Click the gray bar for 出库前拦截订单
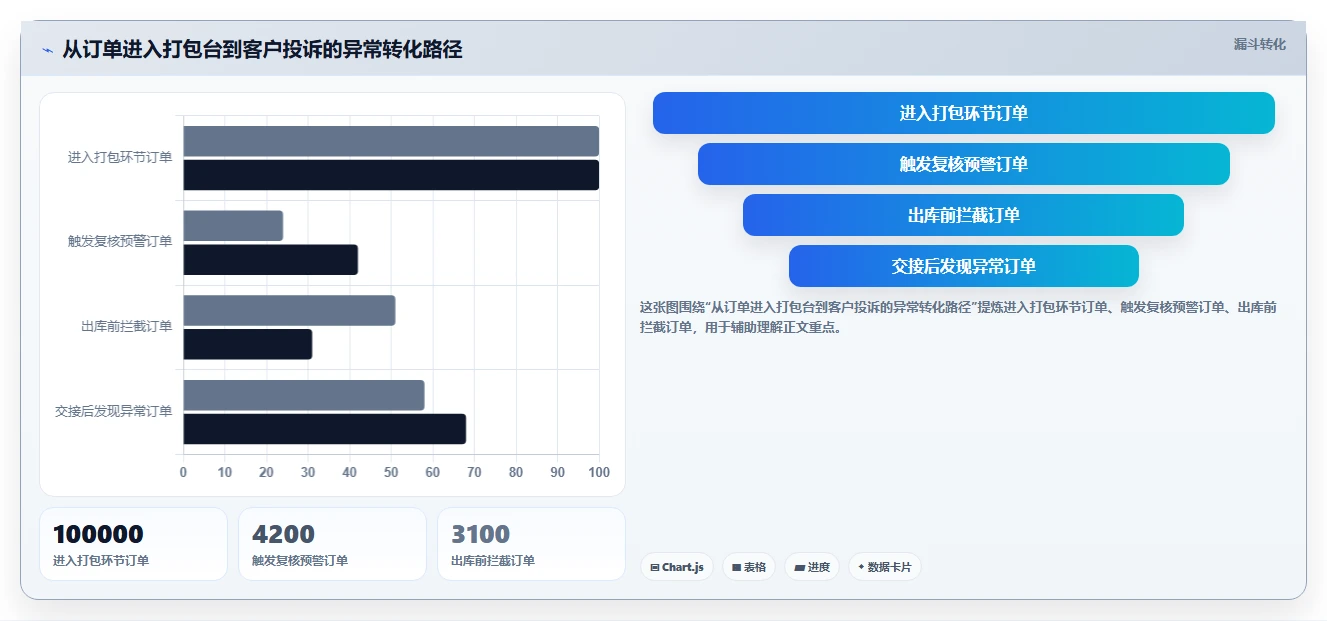 coord(289,311)
